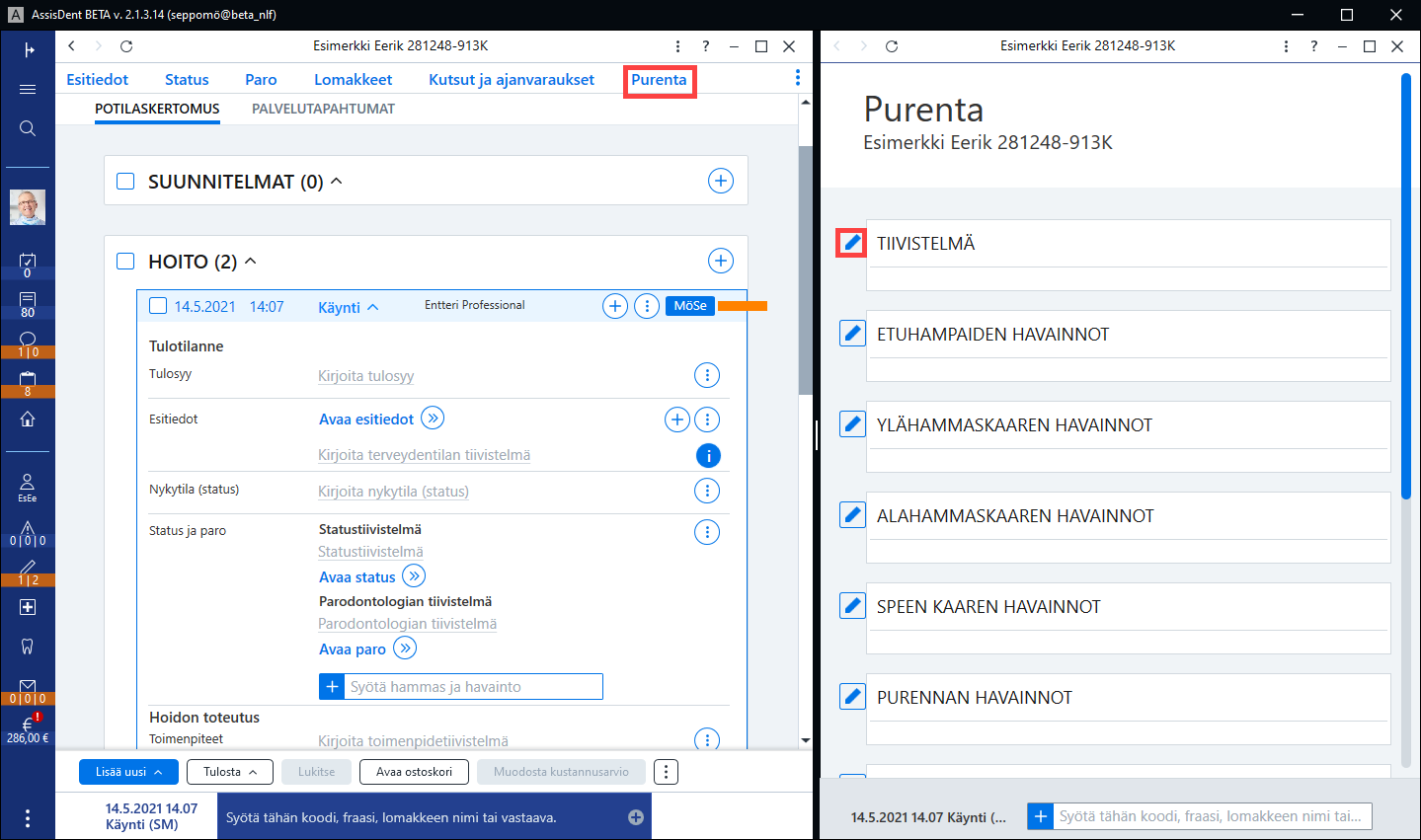Open the search magnifier in left sidebar
The image size is (1421, 840).
coord(28,128)
